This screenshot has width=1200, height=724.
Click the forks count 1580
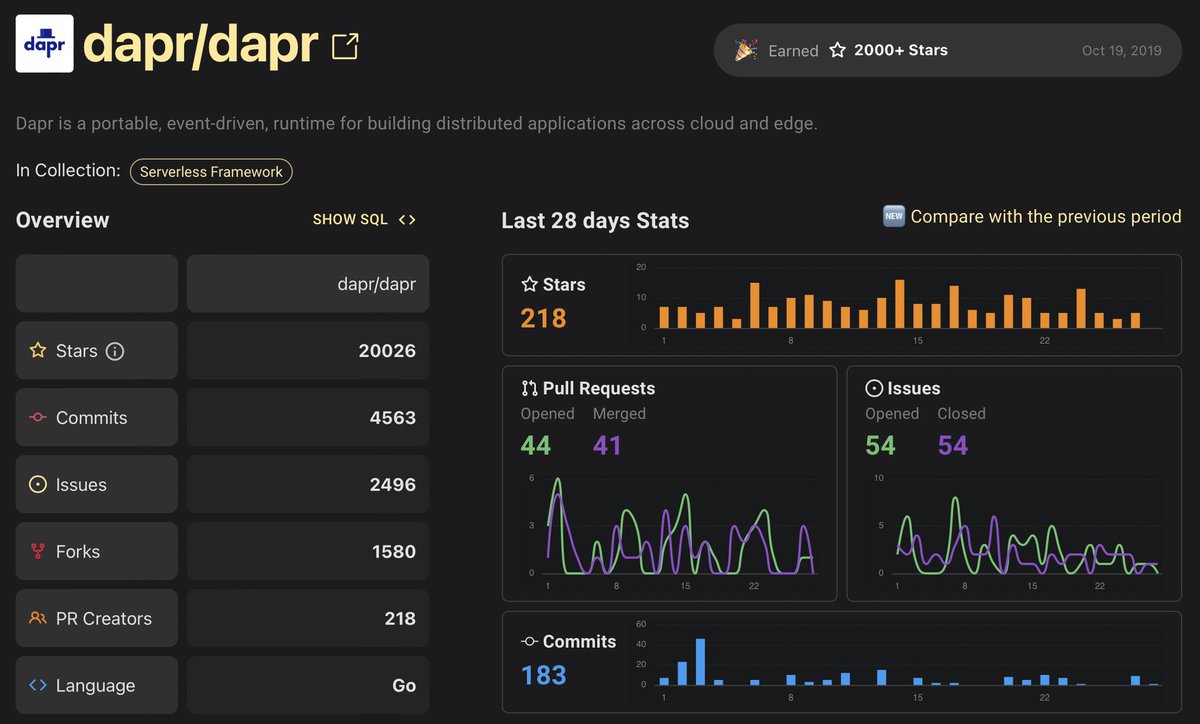click(393, 551)
